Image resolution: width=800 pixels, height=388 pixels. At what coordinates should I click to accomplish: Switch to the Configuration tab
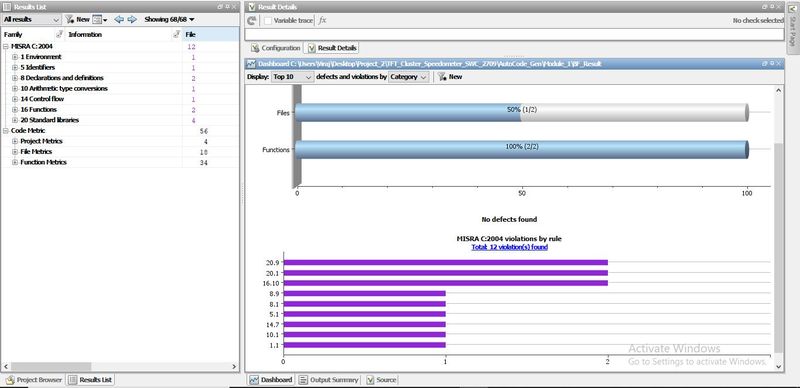click(276, 48)
